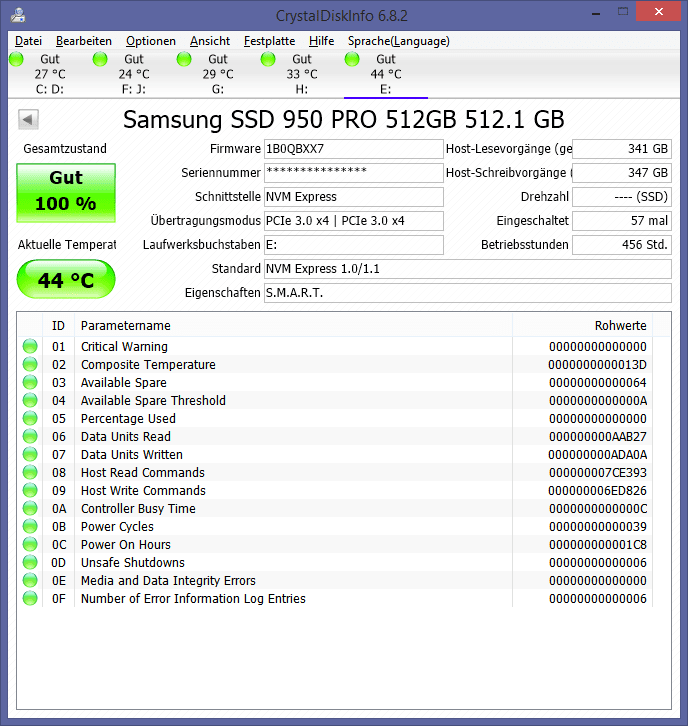Click the Parametername column header
Screen dimensions: 688x726
[293, 325]
